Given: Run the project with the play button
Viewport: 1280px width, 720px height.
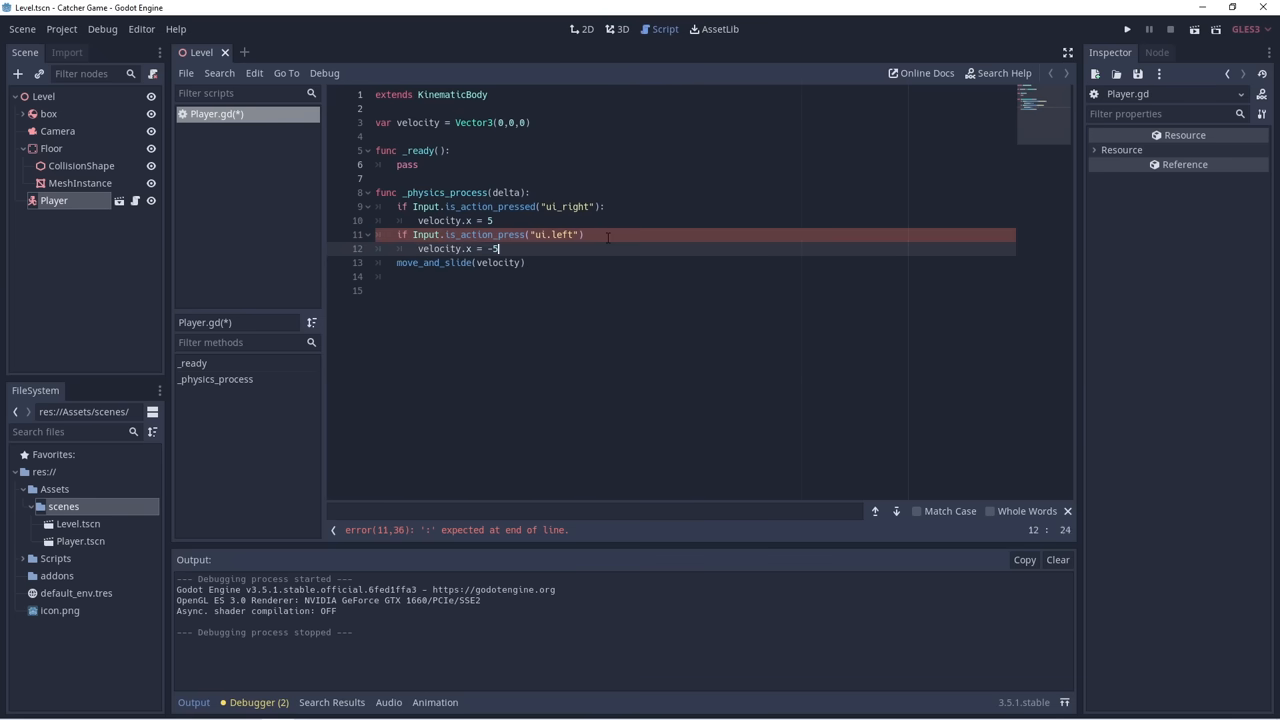Looking at the screenshot, I should [1126, 29].
